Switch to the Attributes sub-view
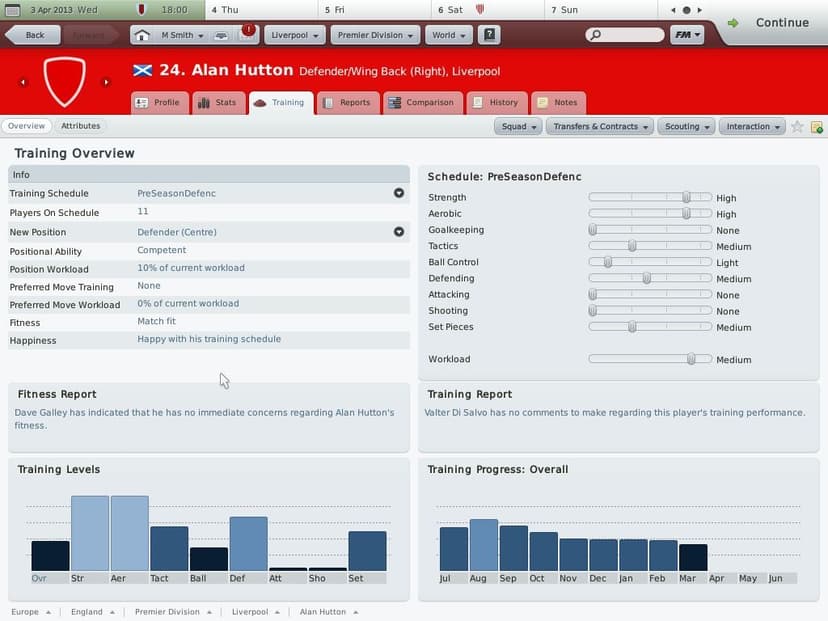 (80, 126)
